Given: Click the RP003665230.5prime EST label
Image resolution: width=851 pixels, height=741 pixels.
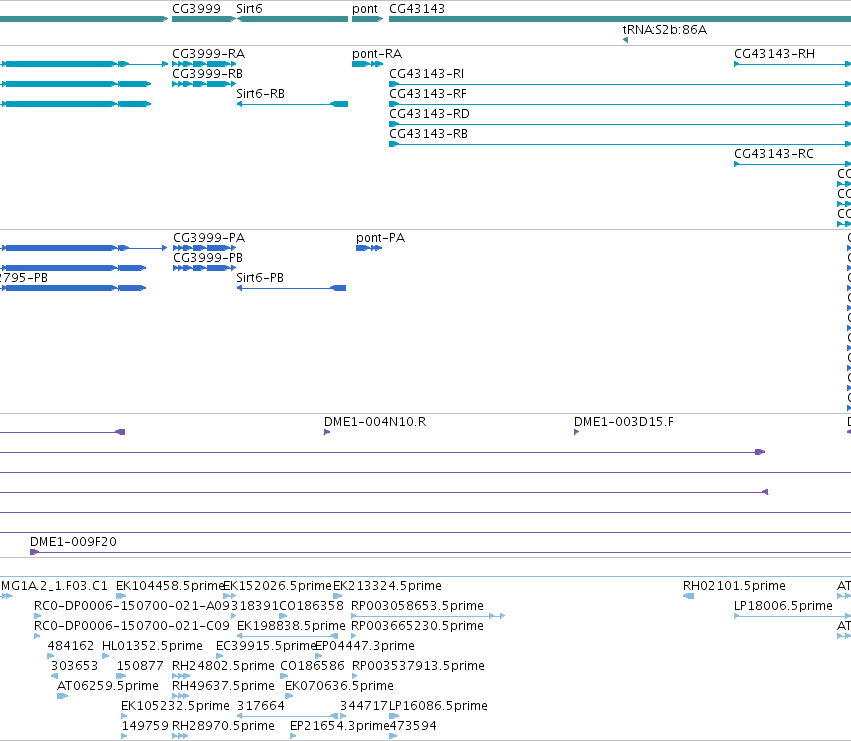Looking at the screenshot, I should (x=417, y=626).
